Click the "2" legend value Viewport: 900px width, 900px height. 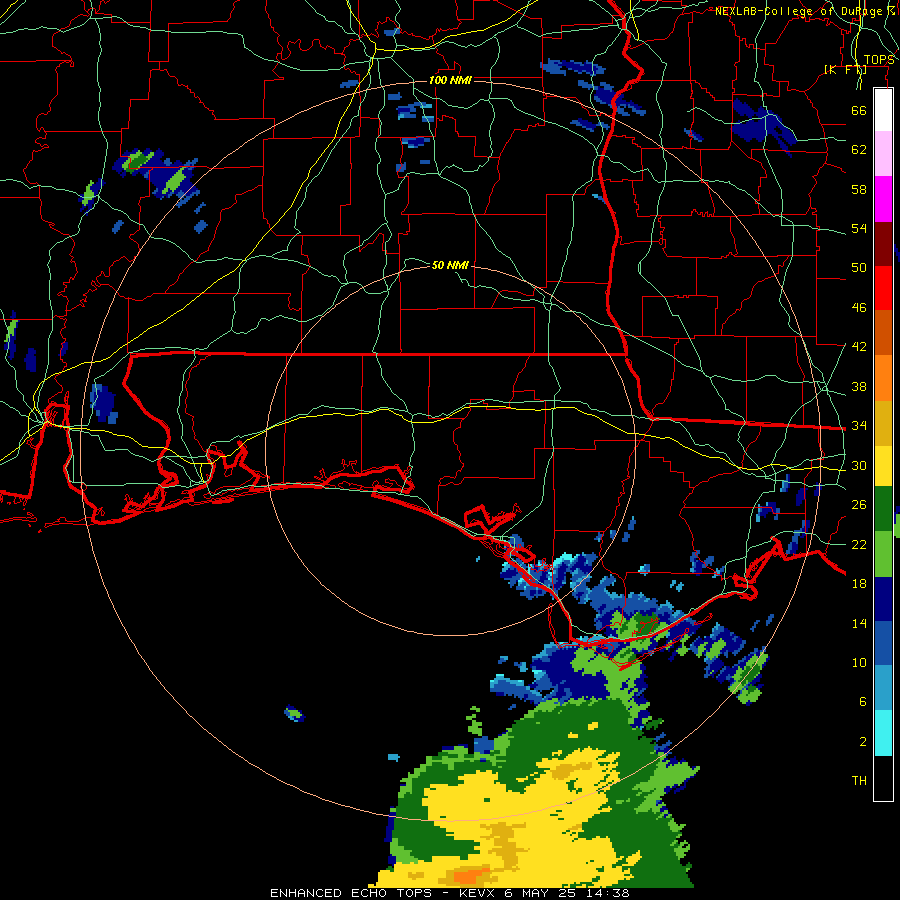pos(862,742)
